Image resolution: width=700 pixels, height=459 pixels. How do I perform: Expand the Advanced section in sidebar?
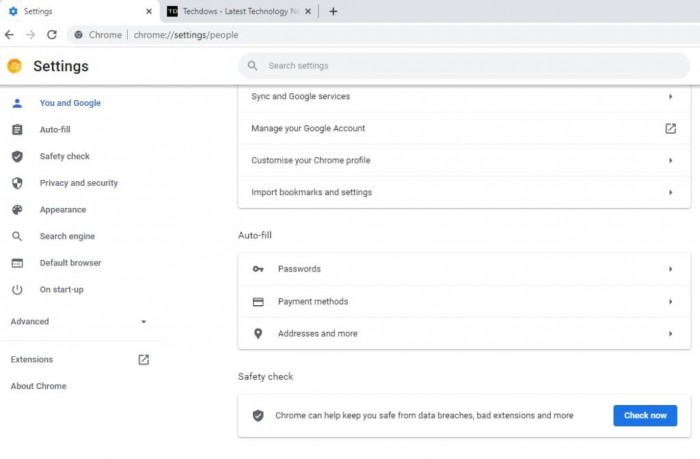pos(143,322)
